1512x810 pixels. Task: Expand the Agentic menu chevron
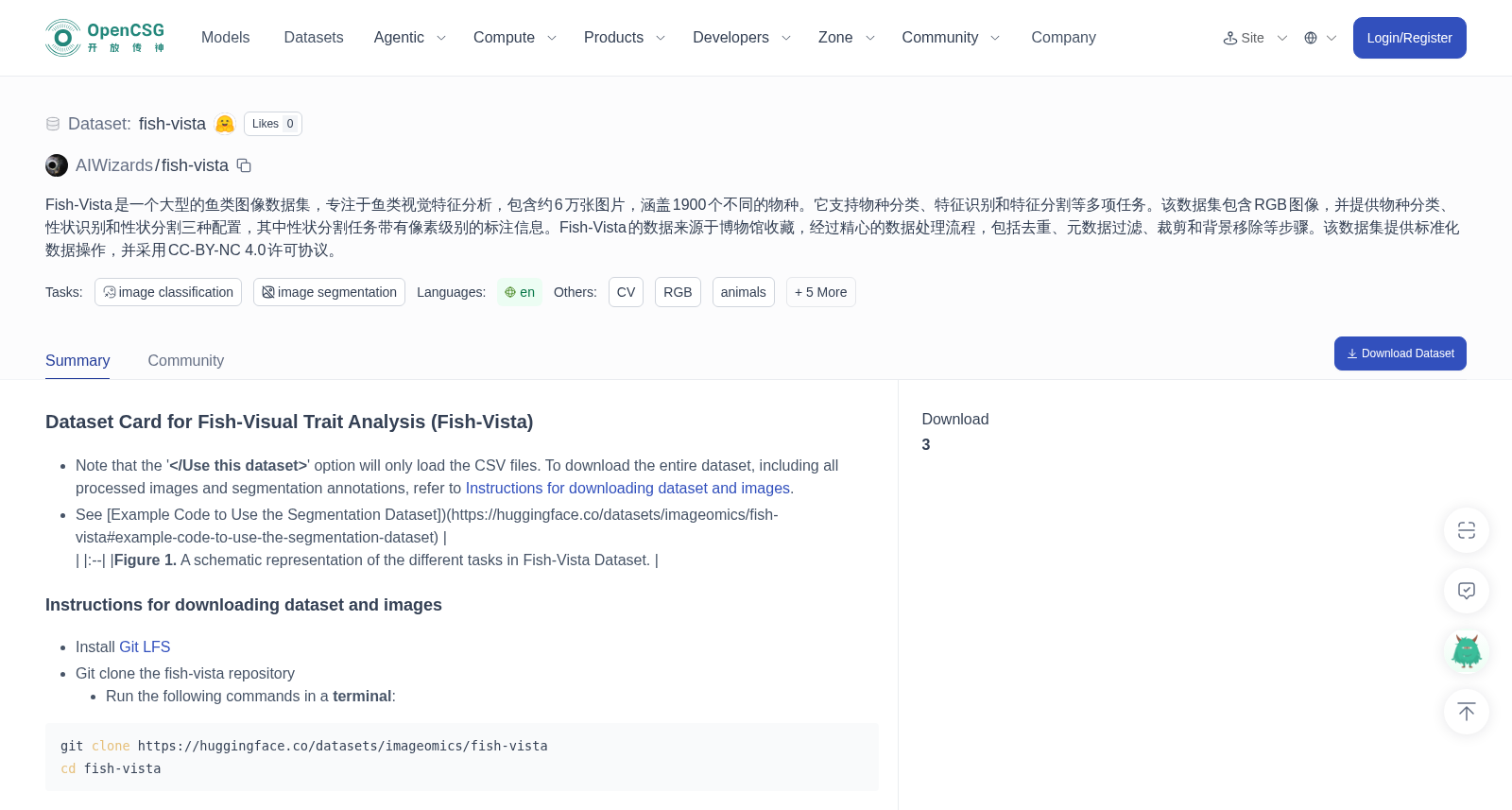440,38
